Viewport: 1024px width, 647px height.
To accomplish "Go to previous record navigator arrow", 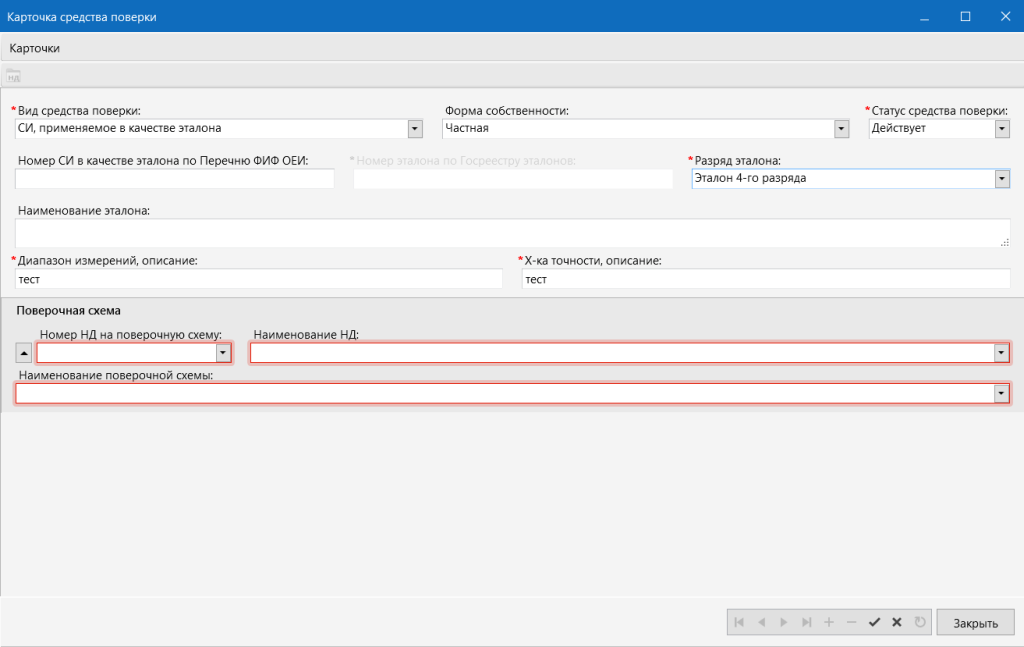I will tap(761, 622).
